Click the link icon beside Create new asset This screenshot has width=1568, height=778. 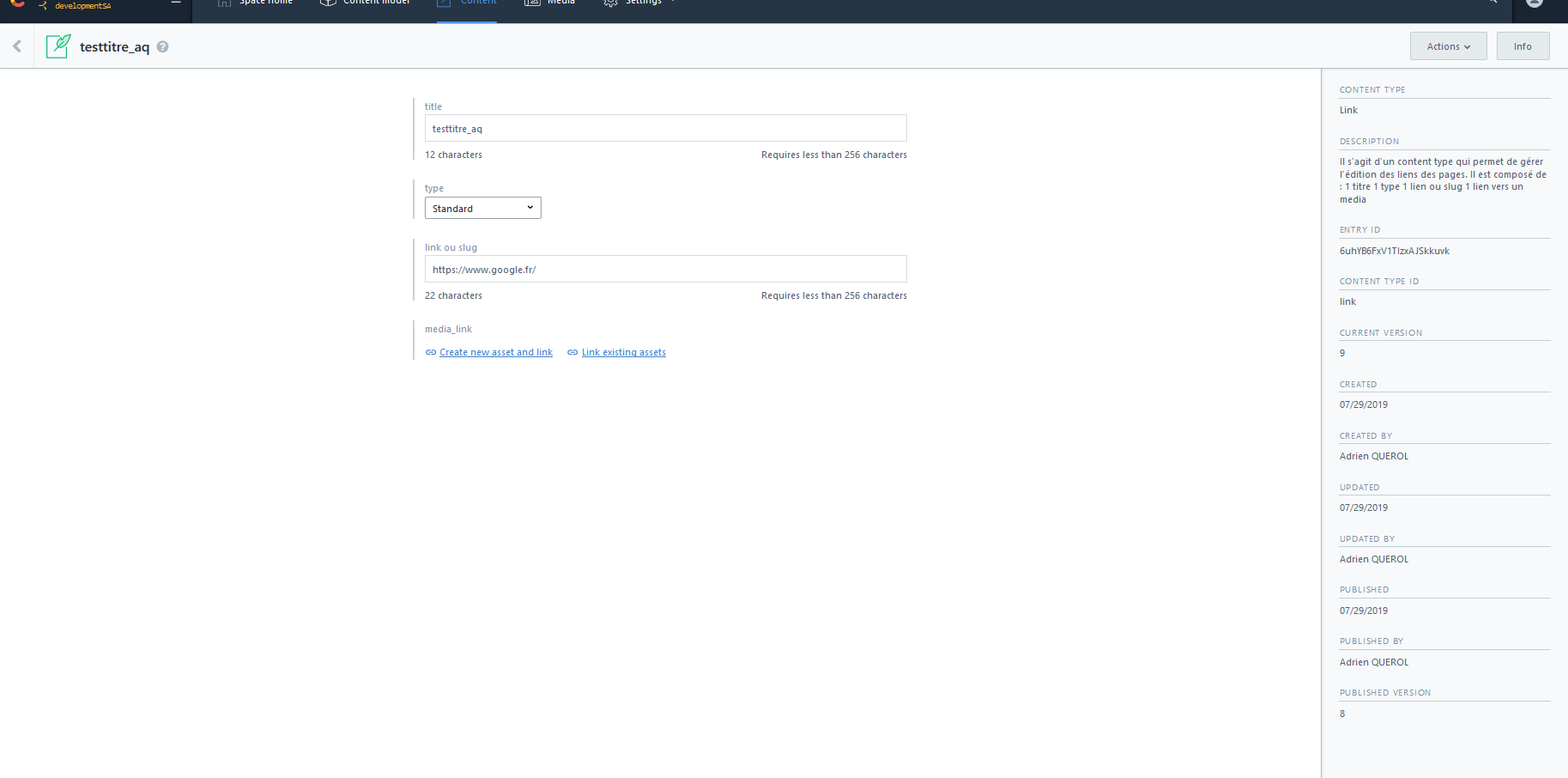click(x=430, y=352)
